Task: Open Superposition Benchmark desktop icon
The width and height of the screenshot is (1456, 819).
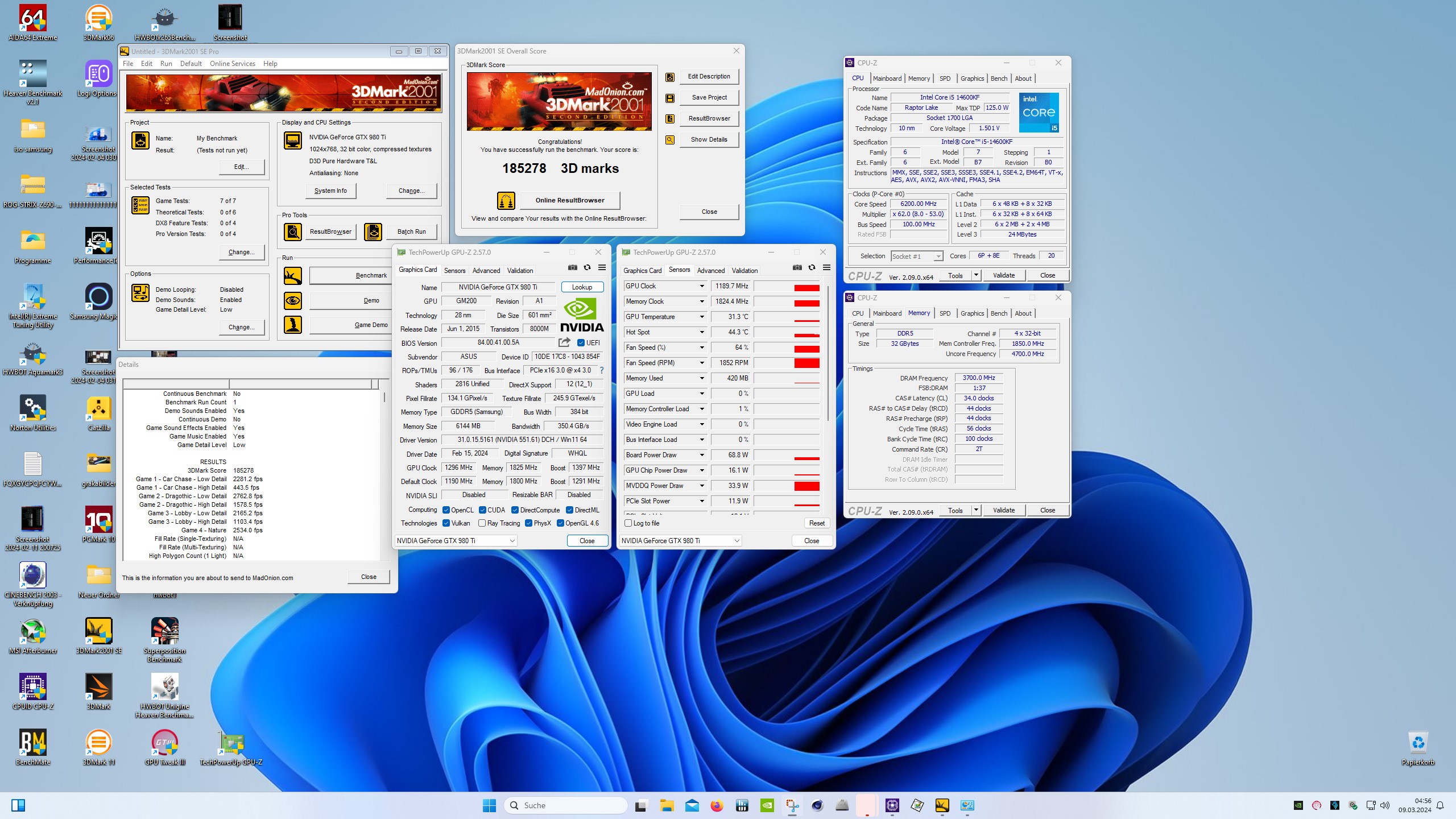Action: tap(164, 640)
